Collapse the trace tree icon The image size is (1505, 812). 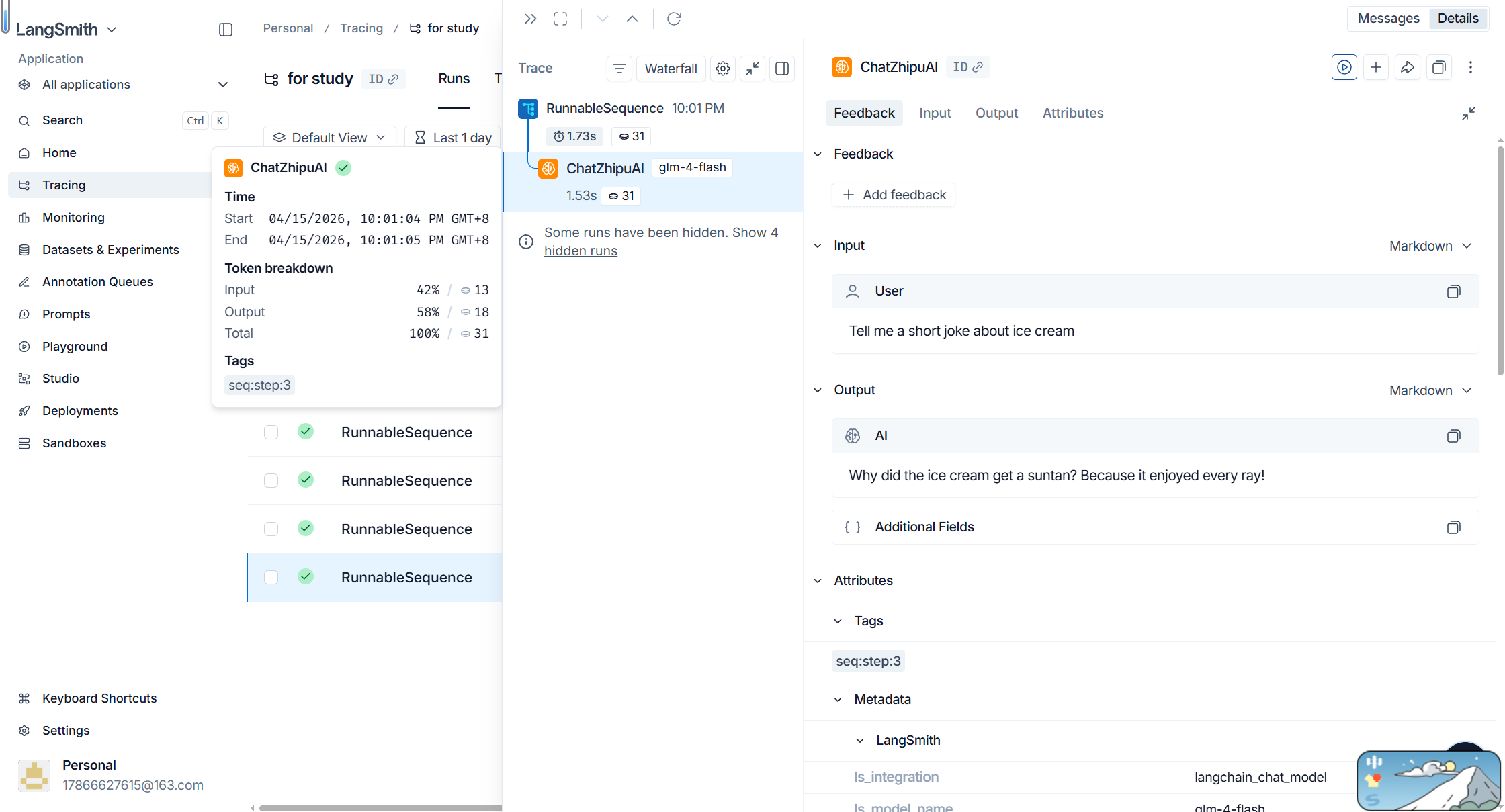coord(752,69)
